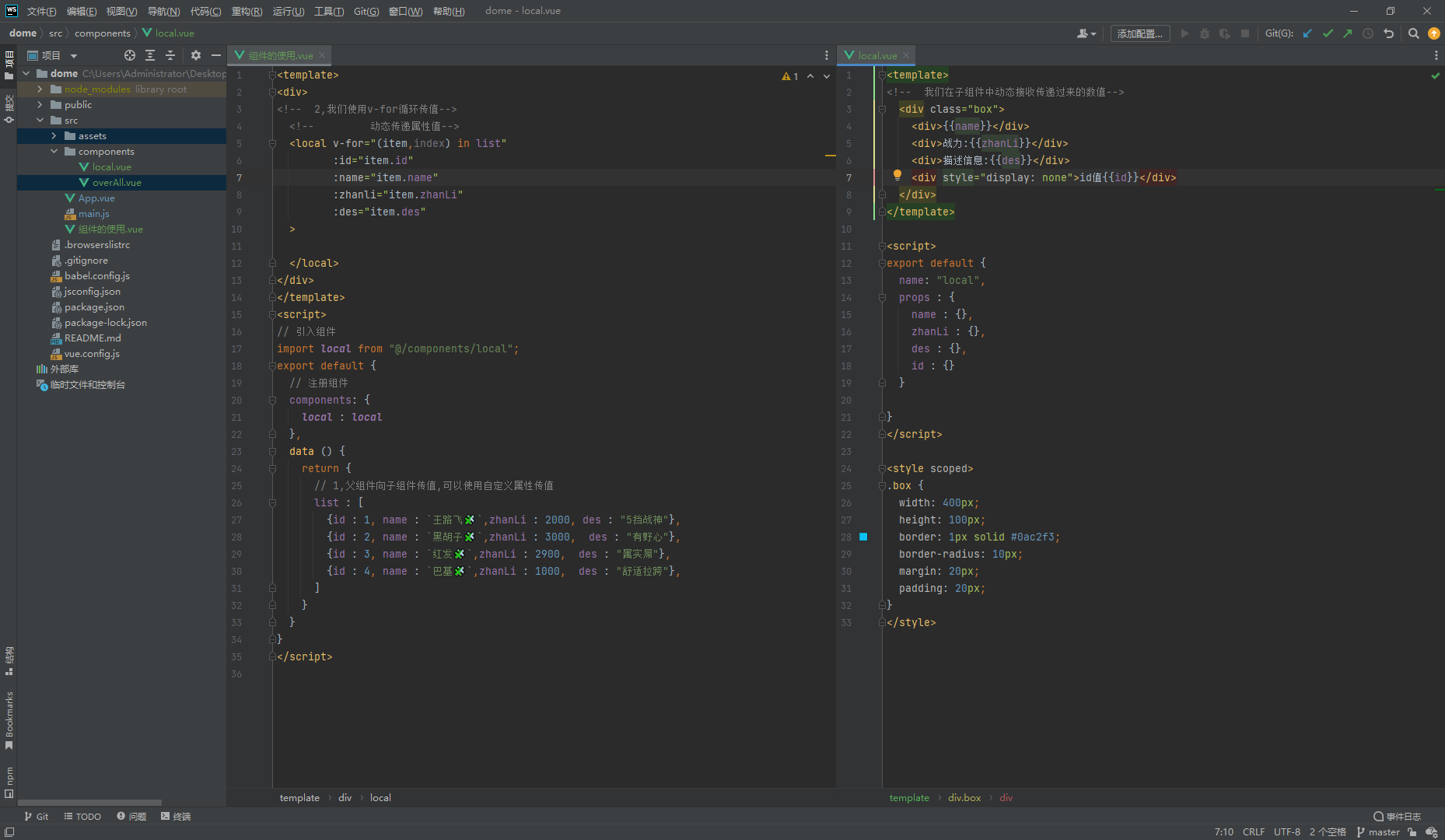Switch to the 组件的使用.vue editor tab
The image size is (1445, 840).
coord(280,55)
